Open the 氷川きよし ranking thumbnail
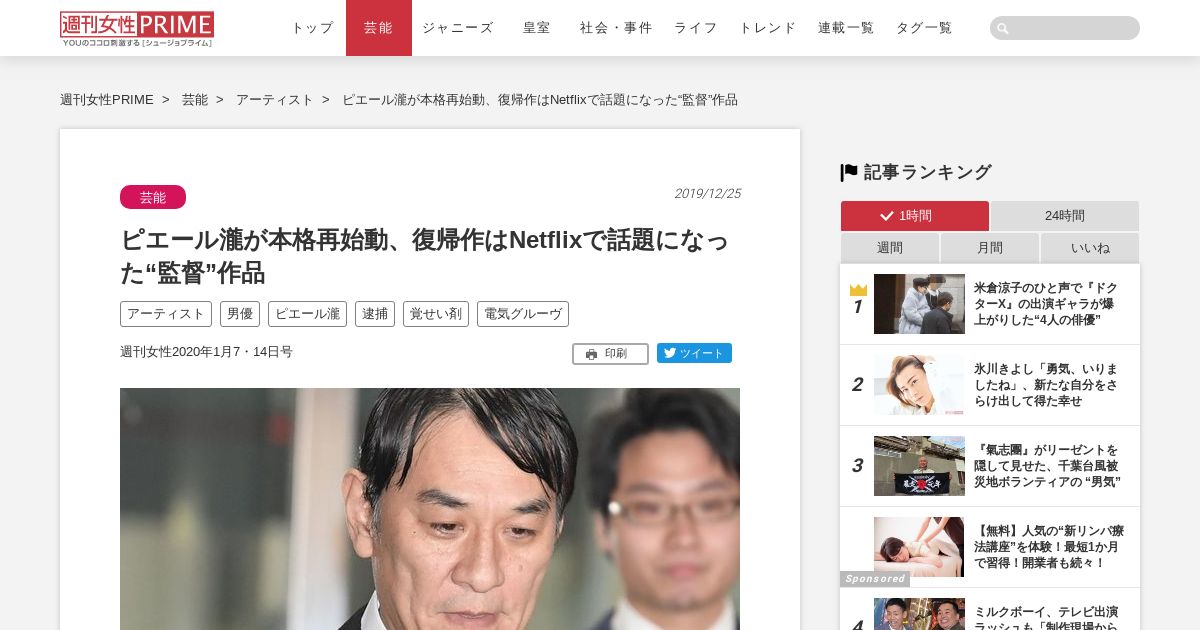This screenshot has height=630, width=1200. tap(919, 385)
